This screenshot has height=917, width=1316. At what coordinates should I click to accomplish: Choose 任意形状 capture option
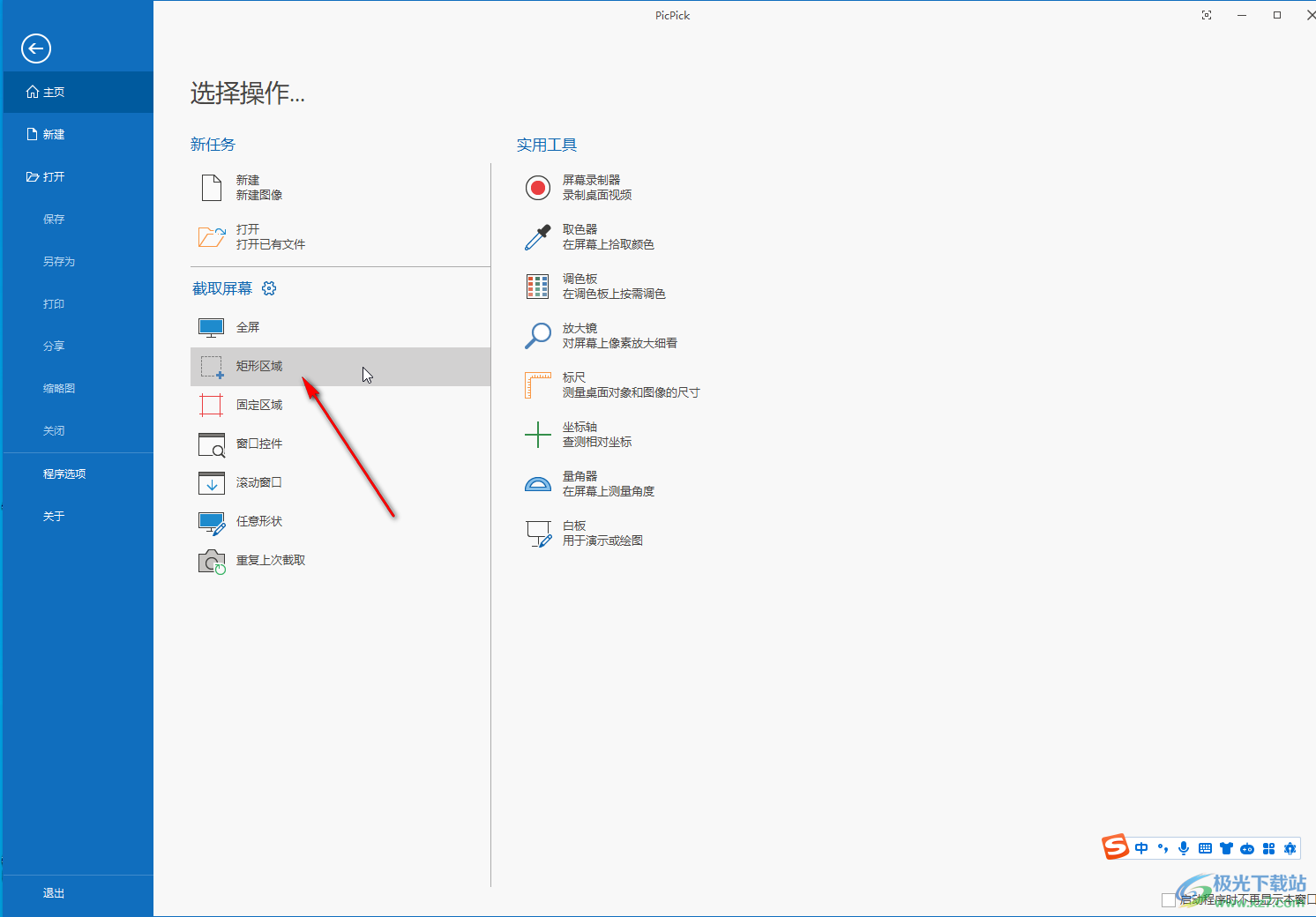coord(340,521)
